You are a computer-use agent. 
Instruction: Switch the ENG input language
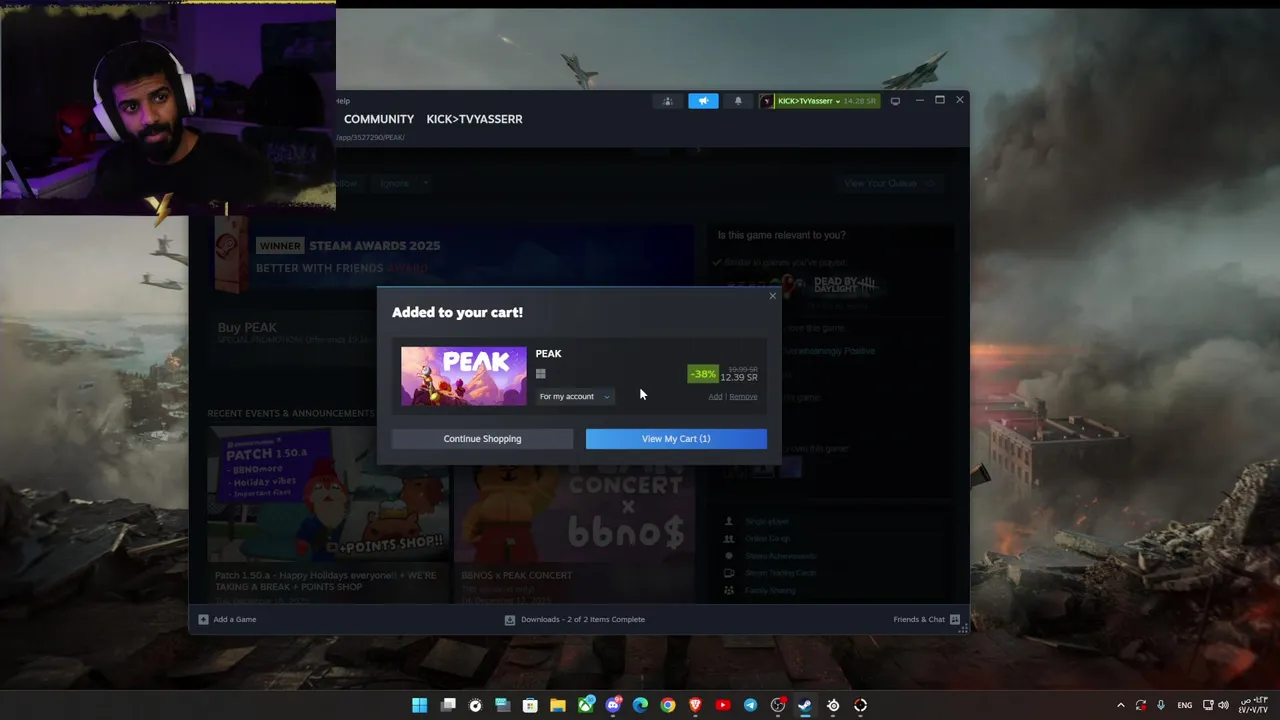click(x=1185, y=705)
